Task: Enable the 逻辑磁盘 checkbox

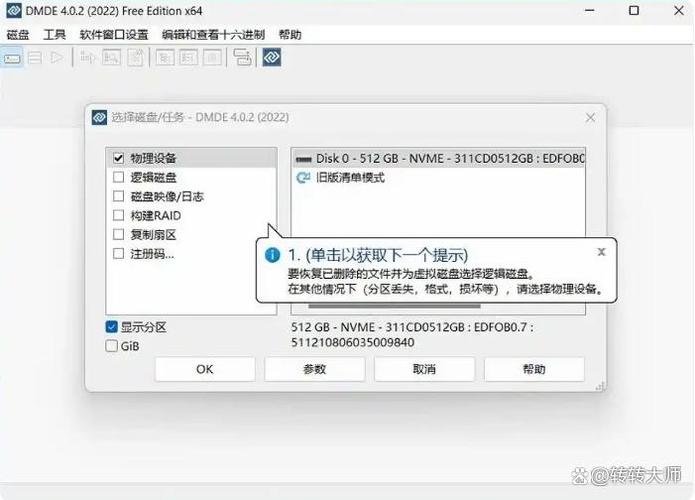Action: click(x=118, y=177)
